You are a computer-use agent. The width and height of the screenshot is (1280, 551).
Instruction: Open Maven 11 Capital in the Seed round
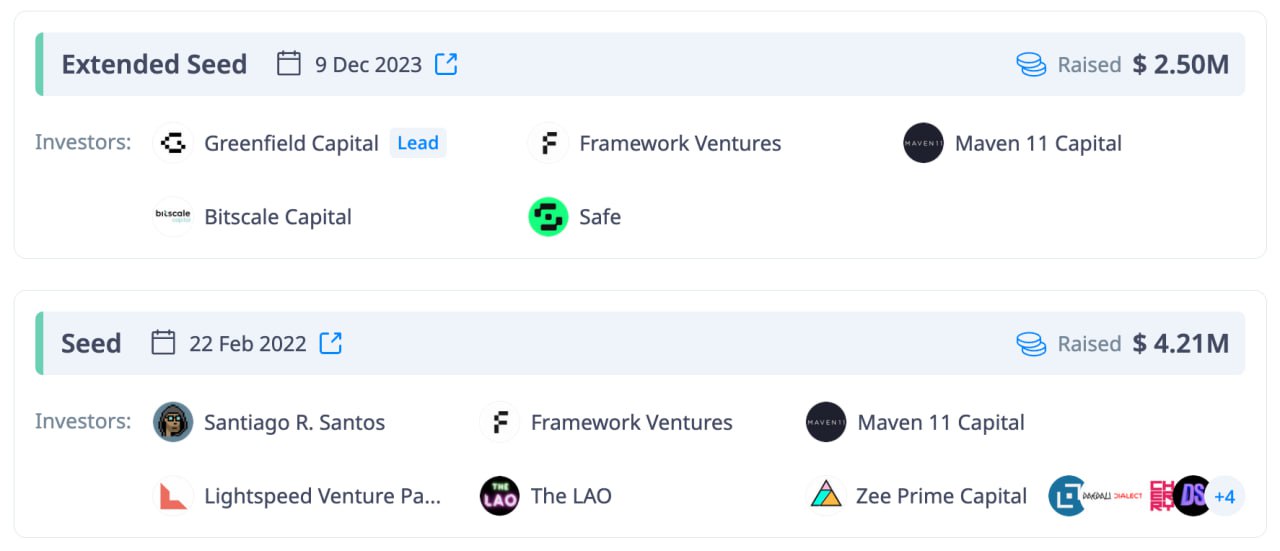[941, 422]
